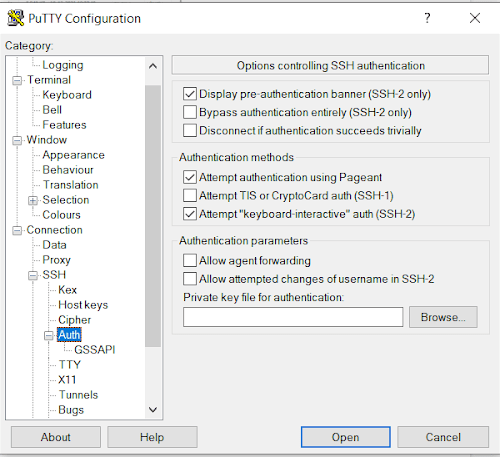Select the Bugs category
The width and height of the screenshot is (500, 457).
click(71, 410)
